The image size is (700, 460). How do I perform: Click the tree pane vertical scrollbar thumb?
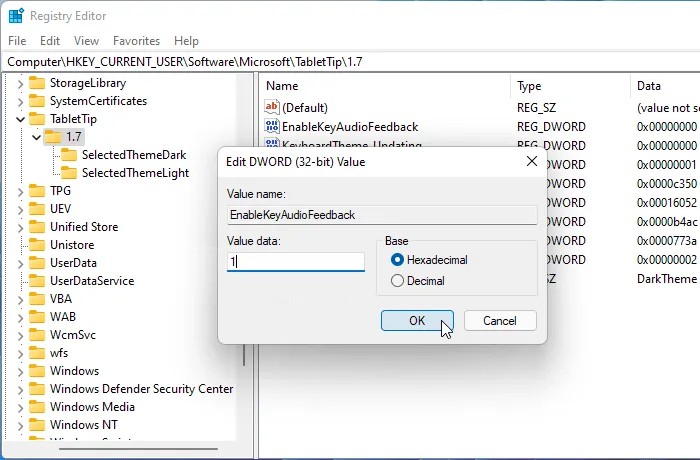(x=244, y=355)
